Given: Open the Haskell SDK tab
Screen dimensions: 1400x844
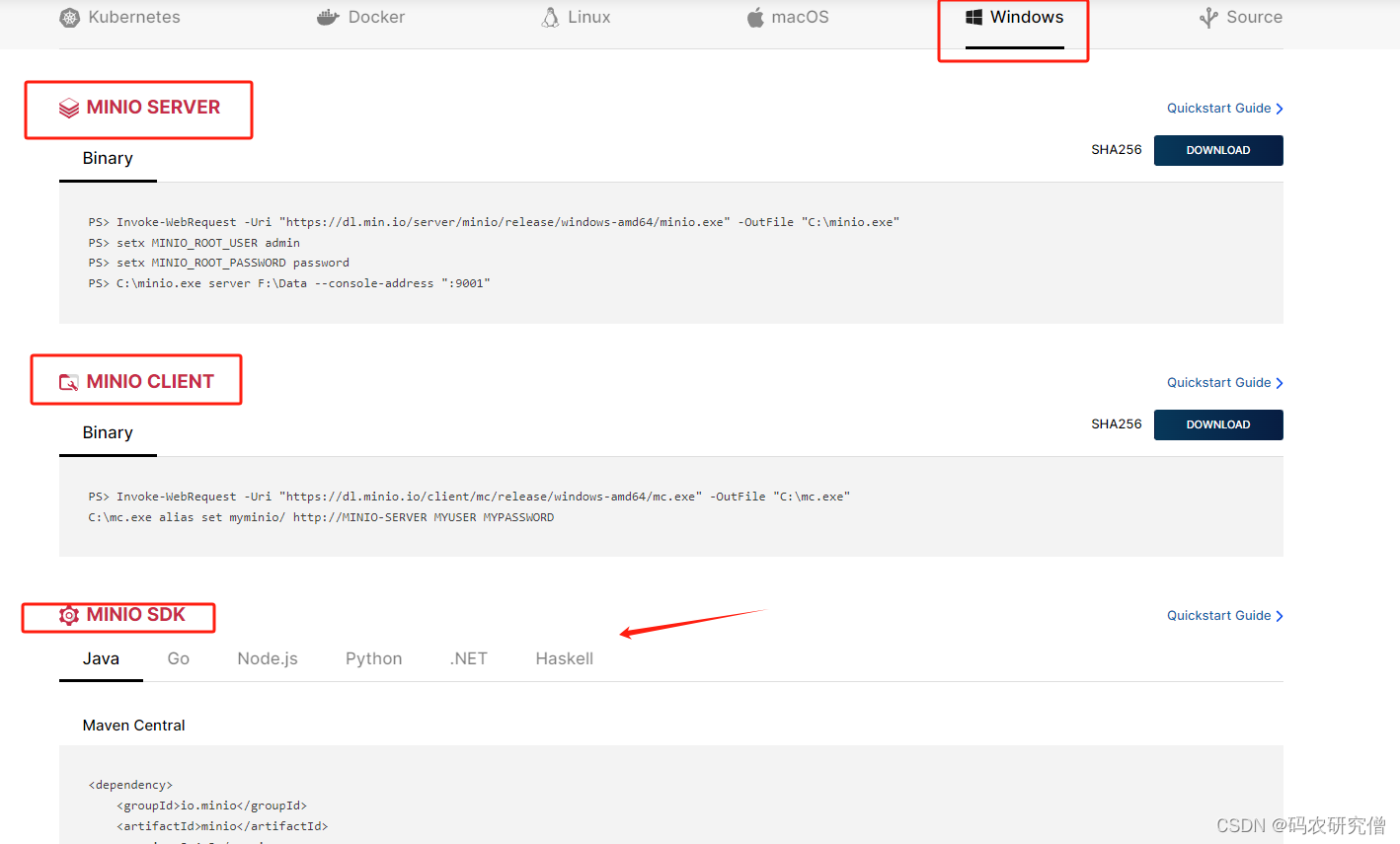Looking at the screenshot, I should click(x=565, y=659).
